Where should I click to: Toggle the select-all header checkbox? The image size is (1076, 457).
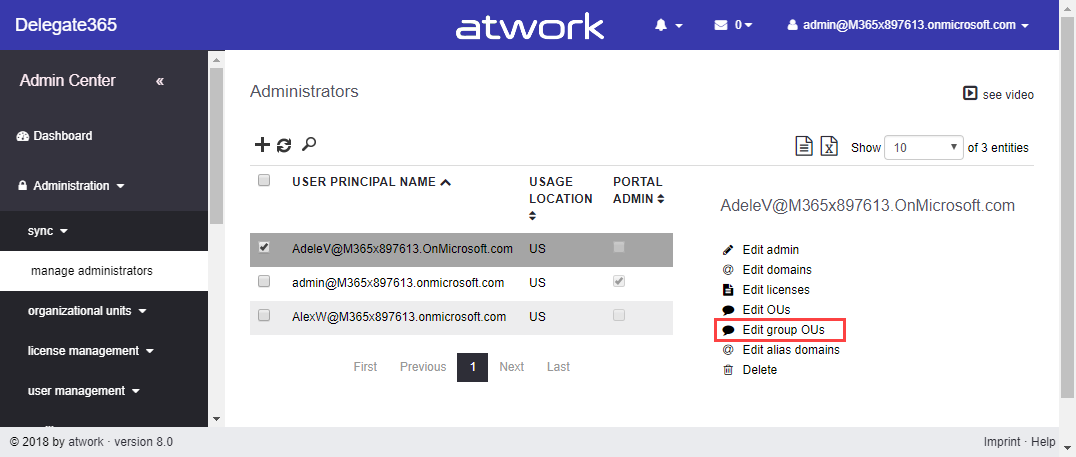264,181
